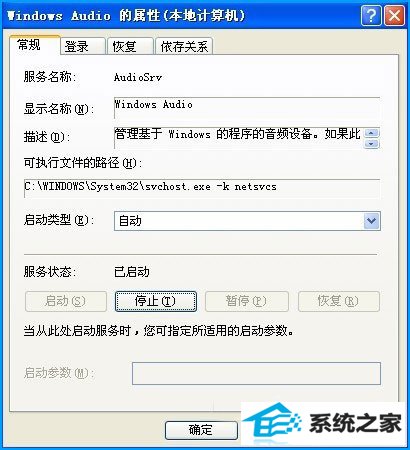Click the 系统之家 watermark logo

322,424
